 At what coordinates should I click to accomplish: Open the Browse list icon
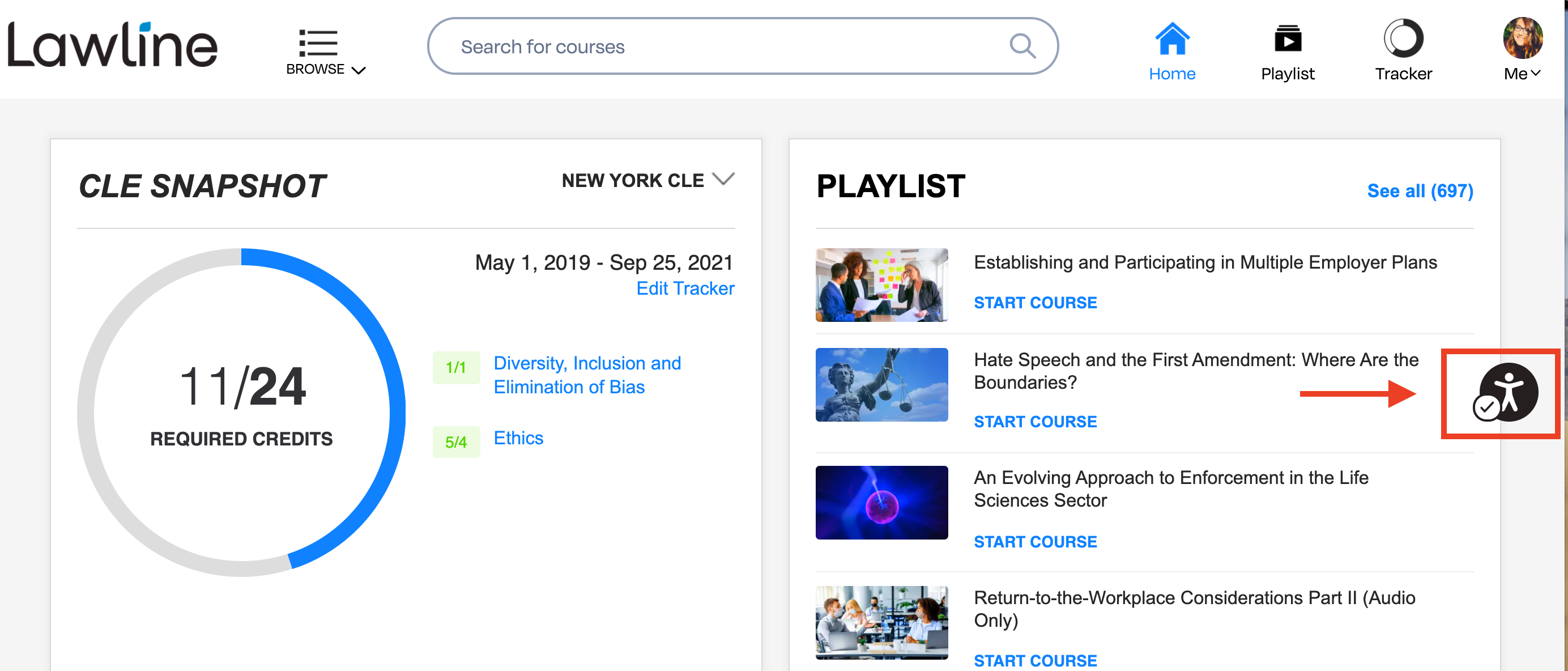tap(318, 43)
